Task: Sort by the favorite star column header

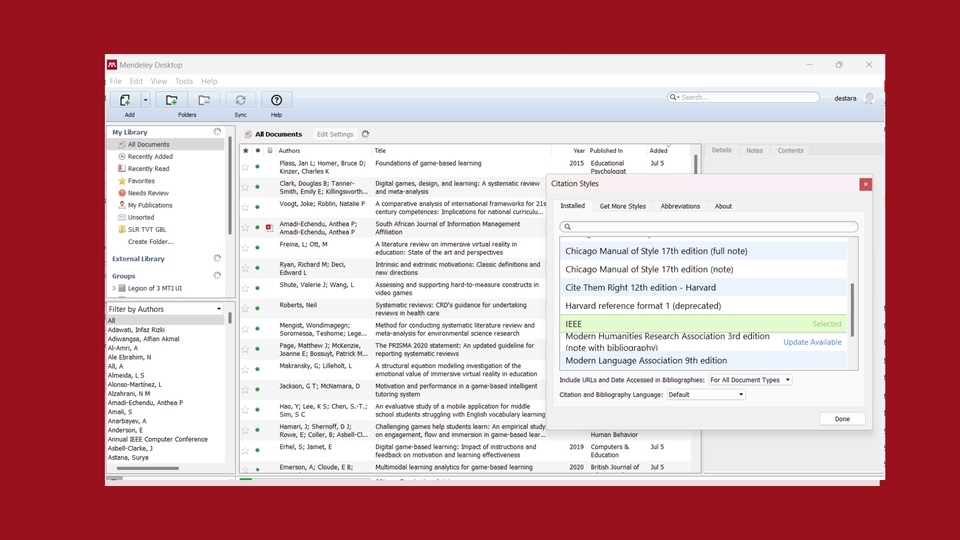Action: pos(246,151)
